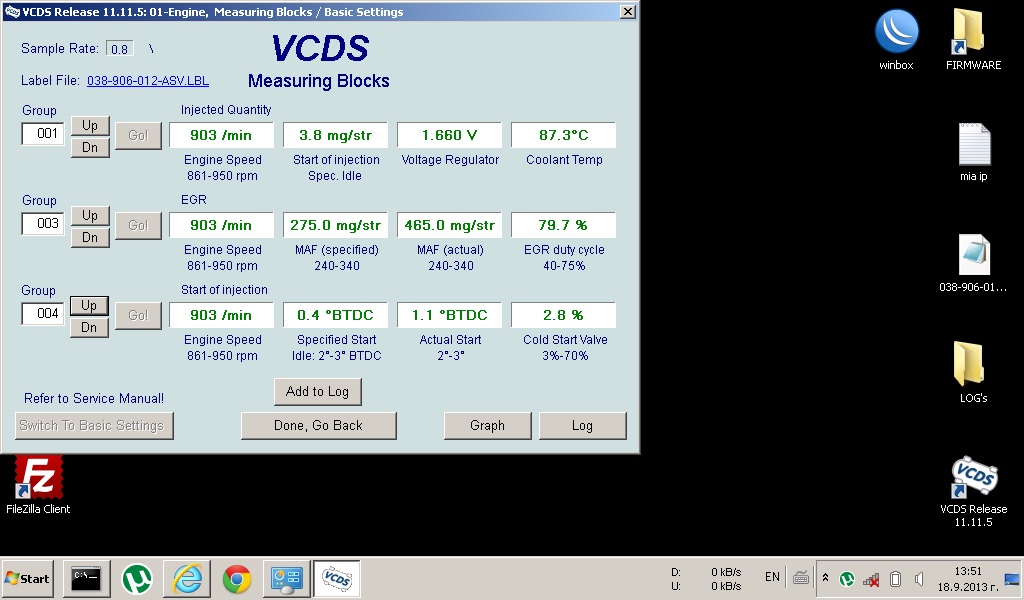This screenshot has height=600, width=1024.
Task: Launch VCDS Release 11.11.5 desktop shortcut
Action: tap(973, 478)
